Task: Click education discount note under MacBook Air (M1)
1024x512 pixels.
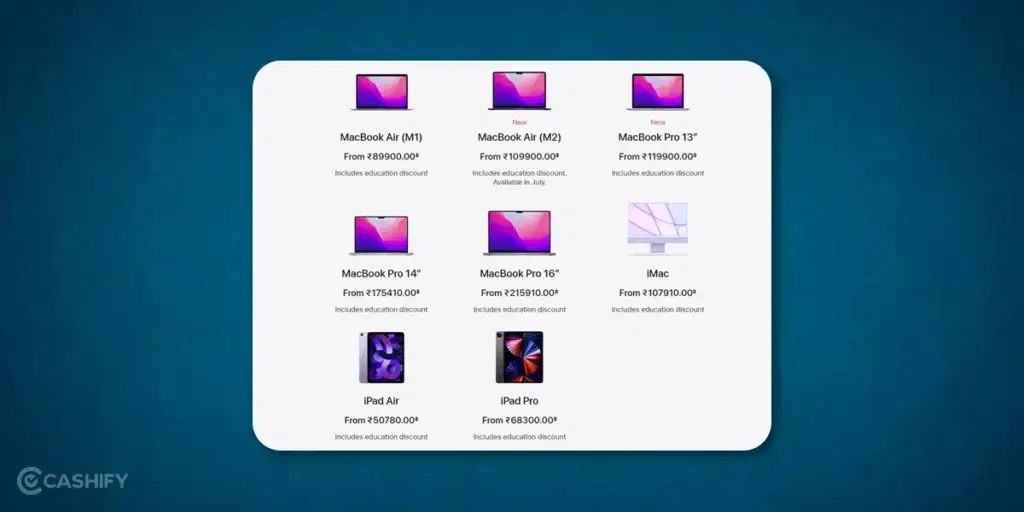Action: click(x=381, y=173)
